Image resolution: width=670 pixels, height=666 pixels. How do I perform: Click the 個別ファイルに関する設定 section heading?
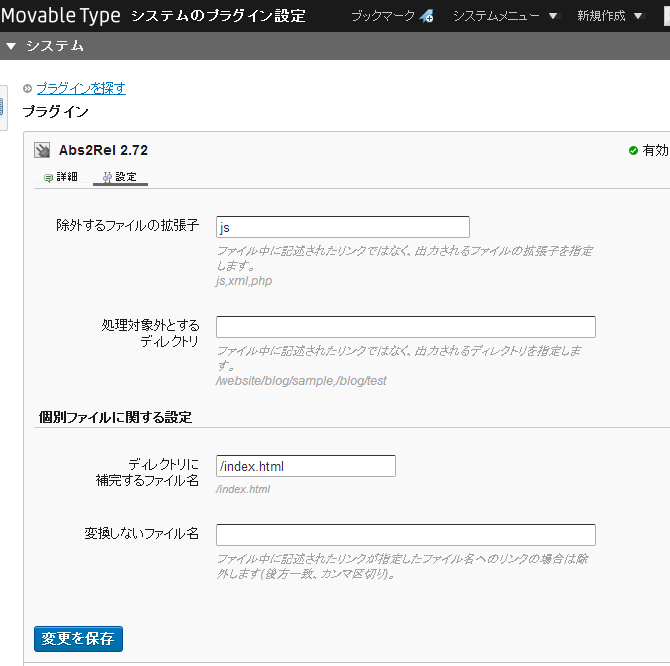[x=115, y=417]
